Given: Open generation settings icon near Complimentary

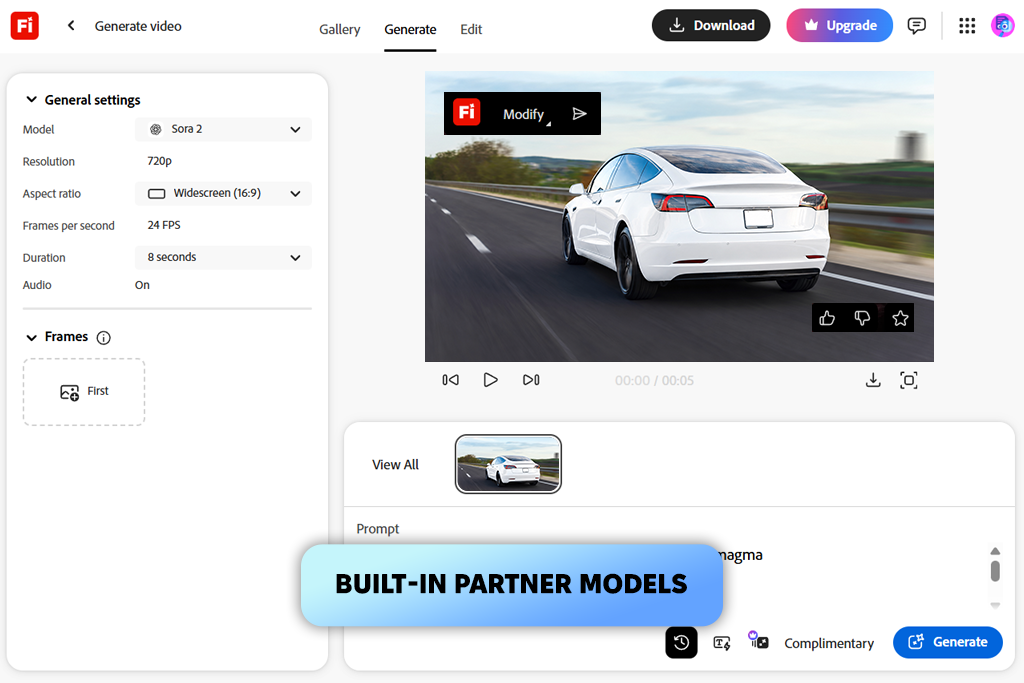Looking at the screenshot, I should tap(758, 640).
